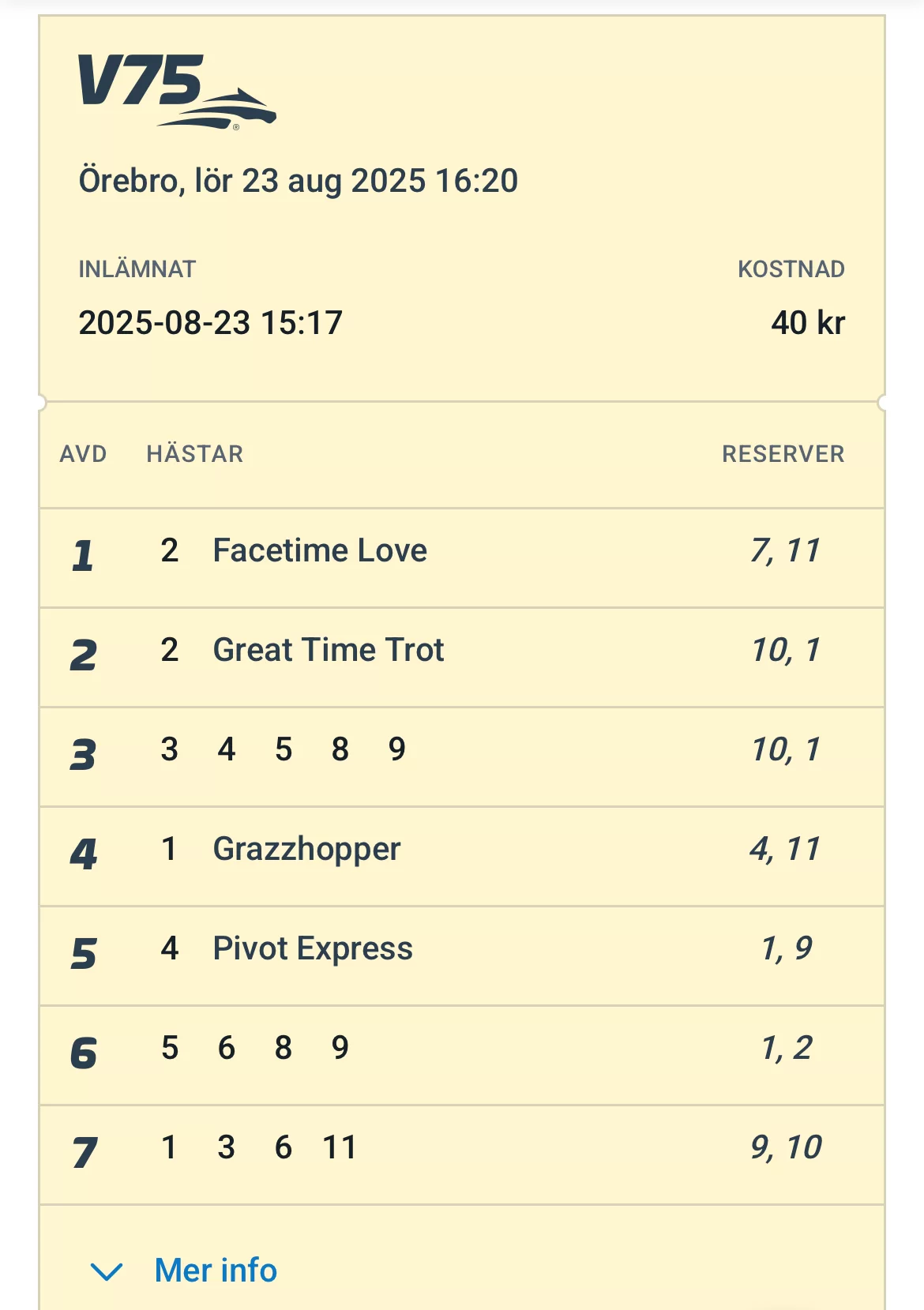Open the Pivot Express entry
This screenshot has height=1310, width=924.
click(x=313, y=948)
